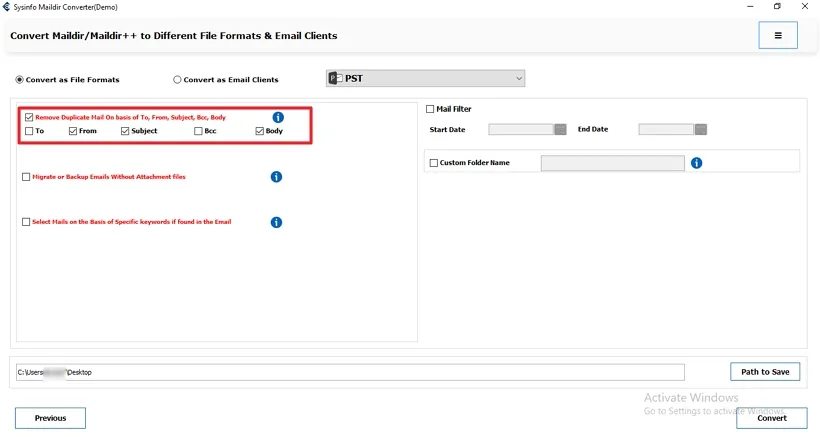This screenshot has width=820, height=437.
Task: Check the Custom Folder Name option
Action: 434,163
